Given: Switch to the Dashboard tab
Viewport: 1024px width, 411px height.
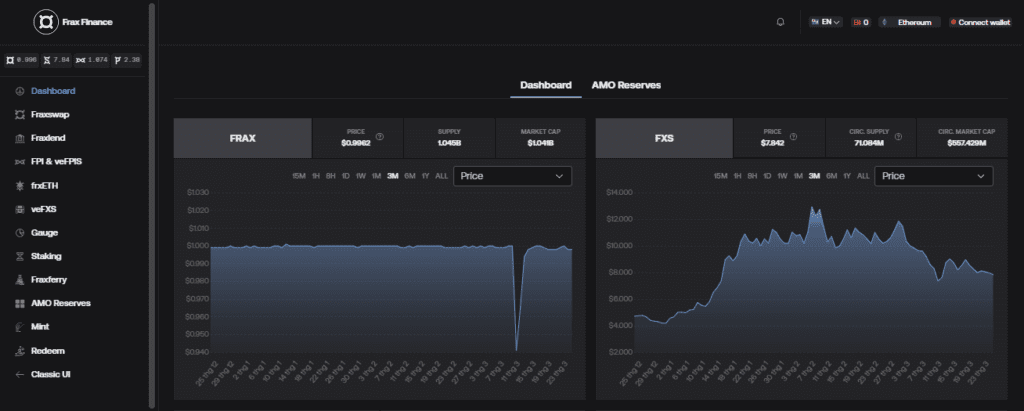Looking at the screenshot, I should tap(546, 85).
